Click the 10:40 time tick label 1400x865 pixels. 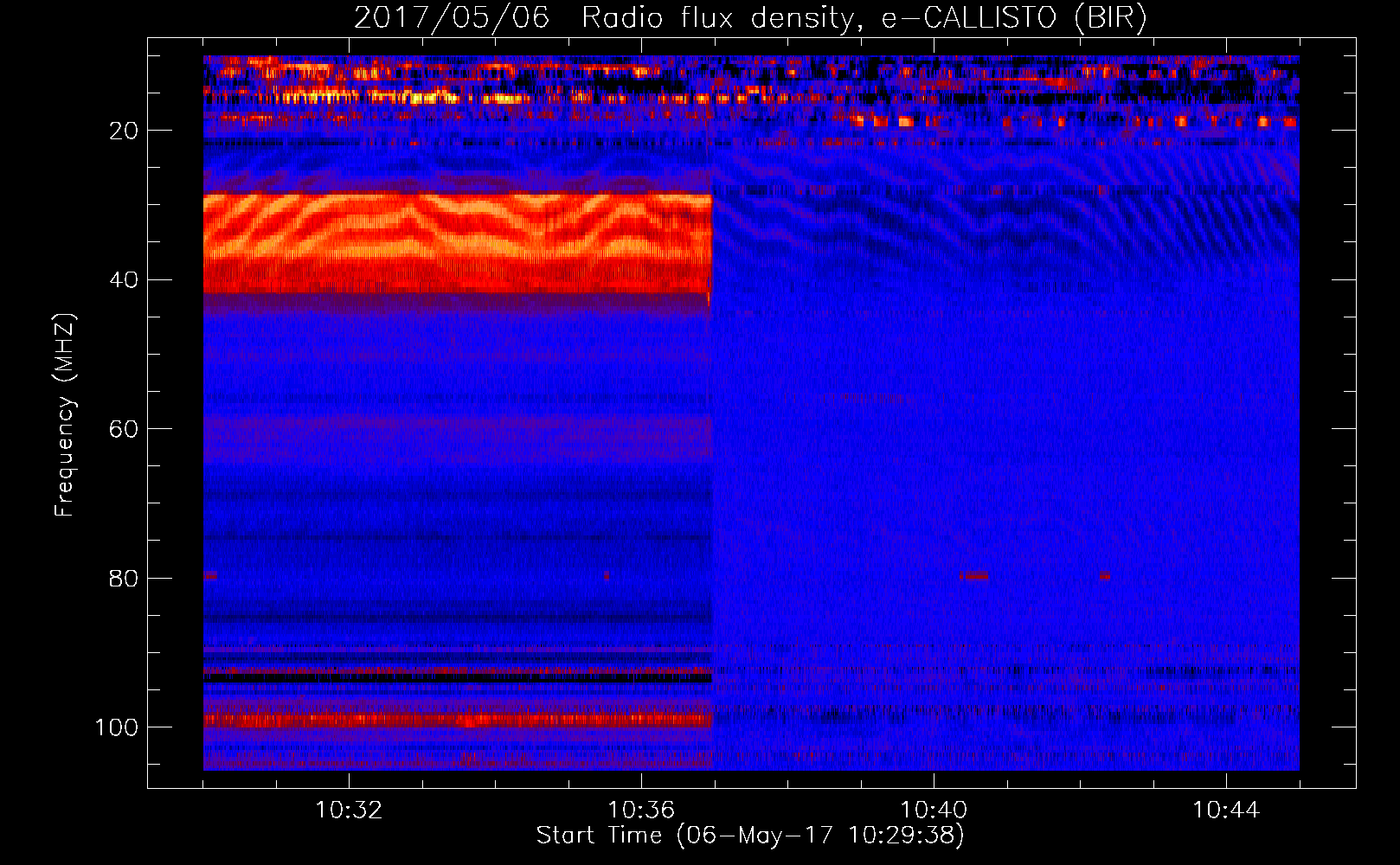click(934, 811)
